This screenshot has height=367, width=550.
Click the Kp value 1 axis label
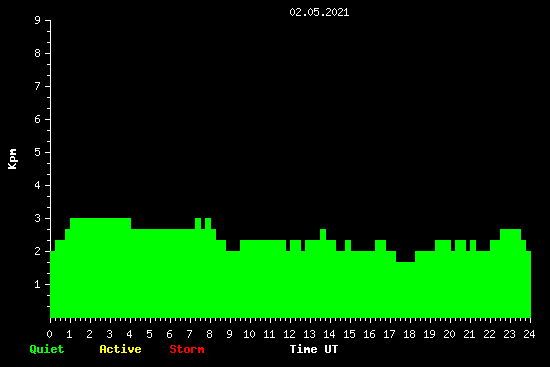(x=38, y=284)
